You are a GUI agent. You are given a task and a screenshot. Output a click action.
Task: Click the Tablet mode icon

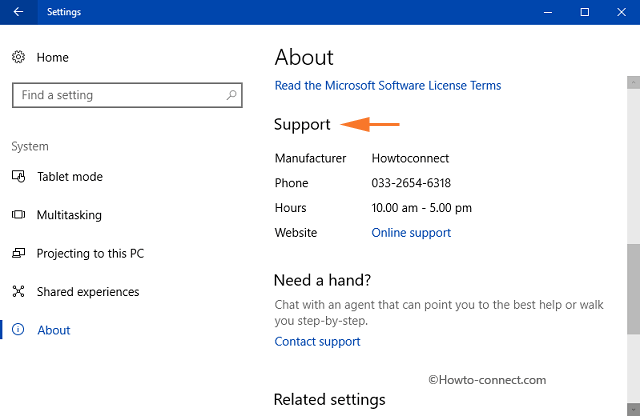[18, 176]
